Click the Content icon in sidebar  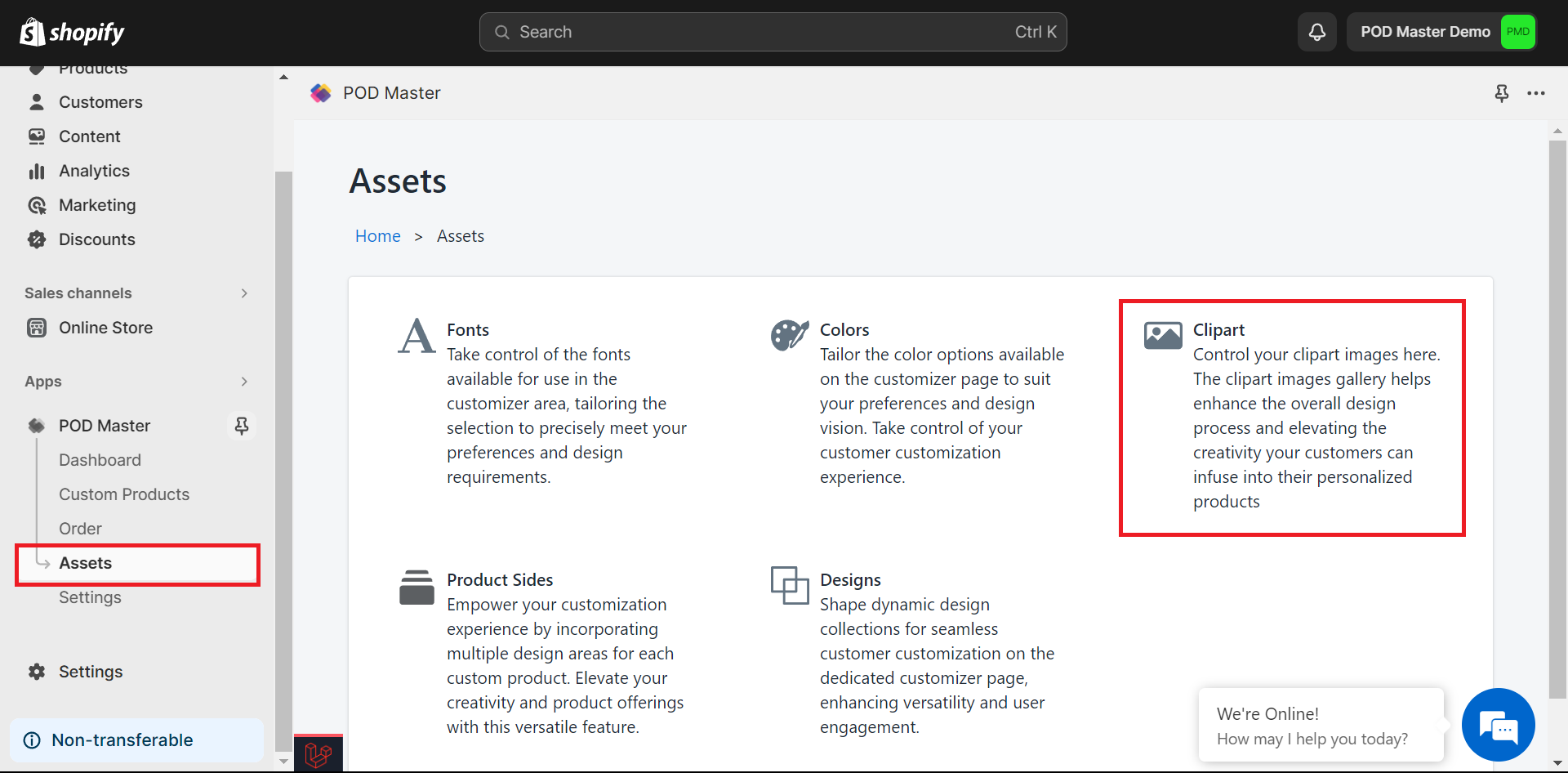tap(37, 136)
